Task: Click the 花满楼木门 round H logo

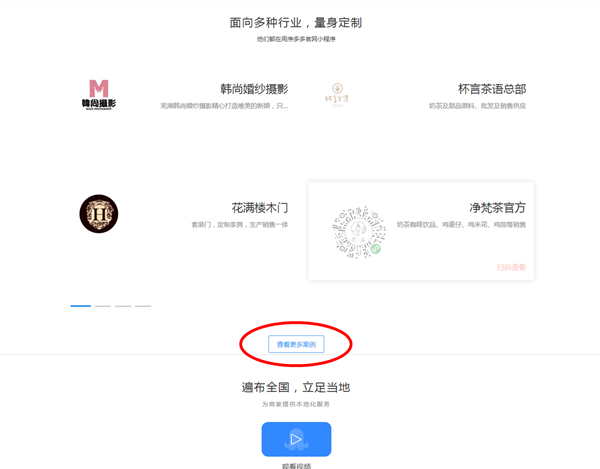Action: (99, 213)
